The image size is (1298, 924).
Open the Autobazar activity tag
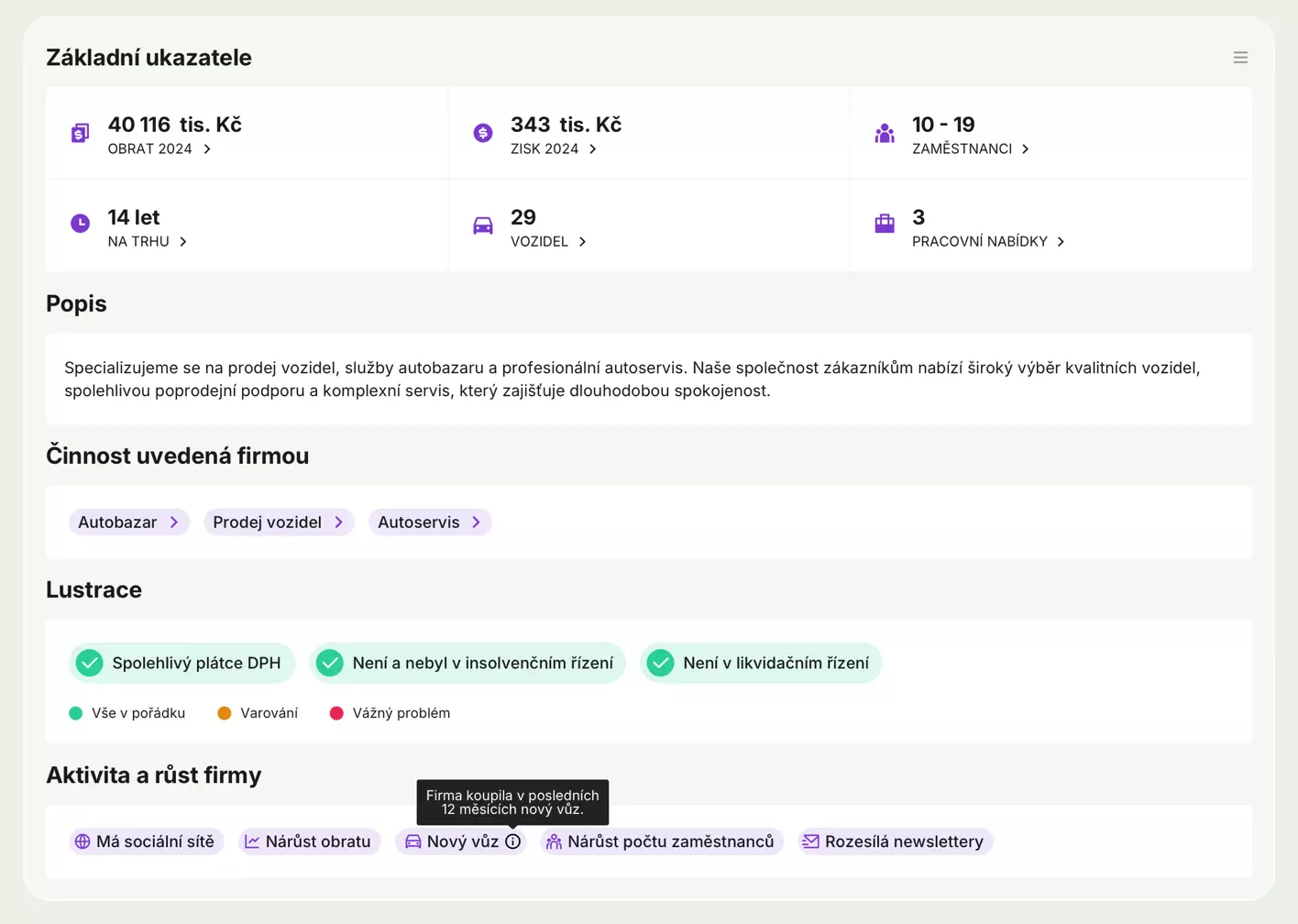point(129,522)
